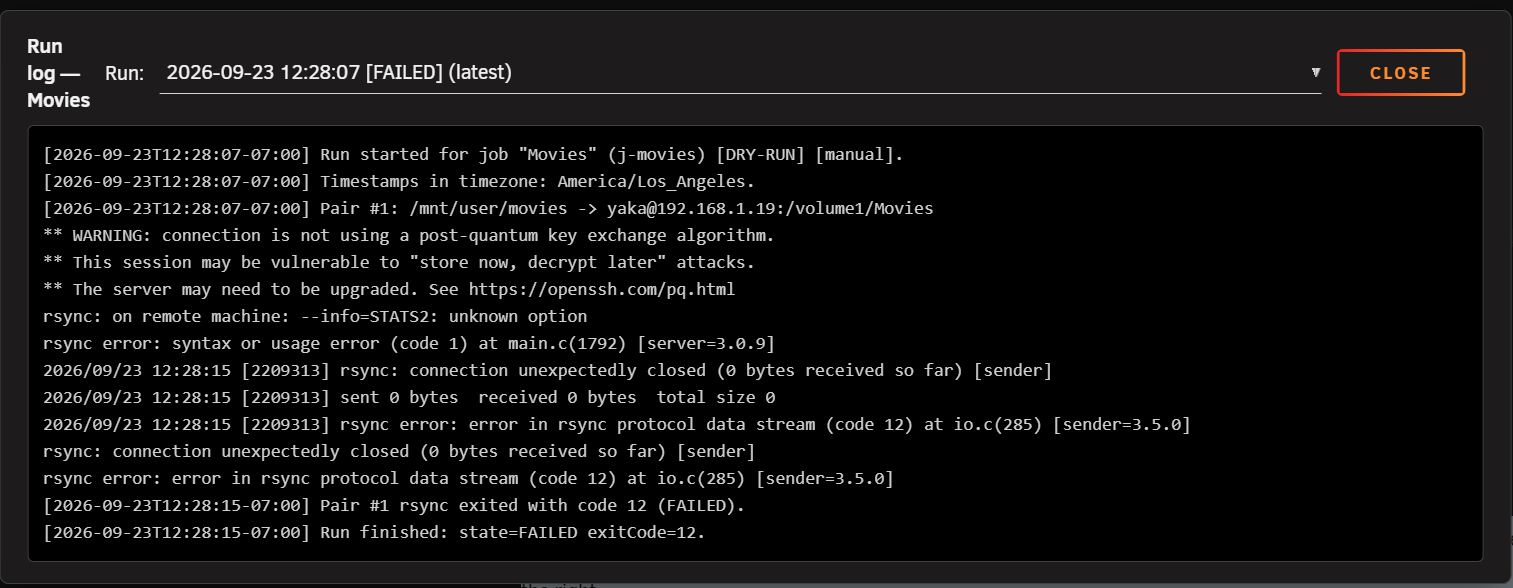Close the run log dialog
This screenshot has width=1513, height=588.
(x=1400, y=73)
